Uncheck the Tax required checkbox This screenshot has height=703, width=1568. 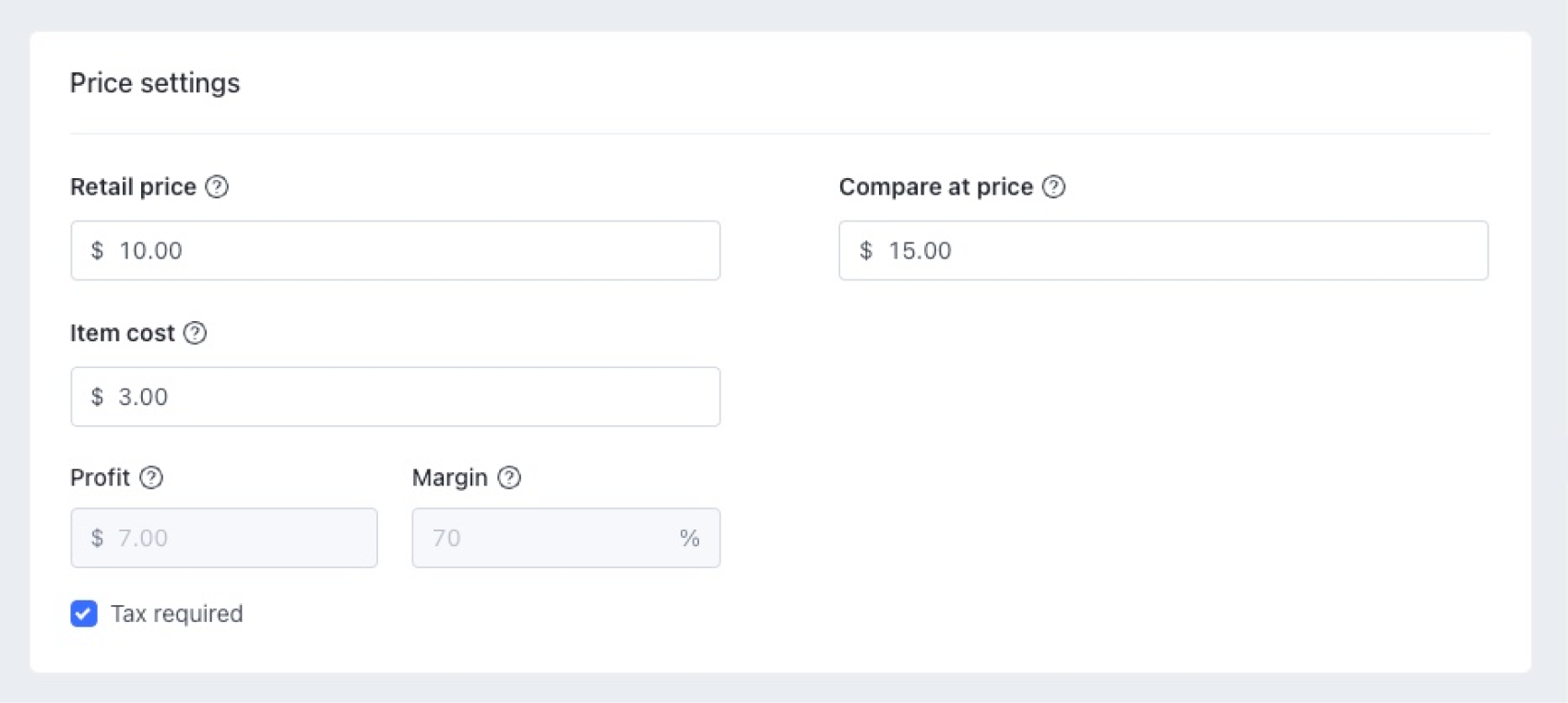click(x=84, y=614)
